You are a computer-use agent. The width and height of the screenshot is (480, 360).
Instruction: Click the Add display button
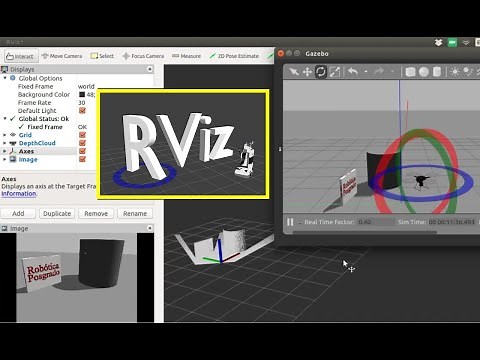pos(18,213)
